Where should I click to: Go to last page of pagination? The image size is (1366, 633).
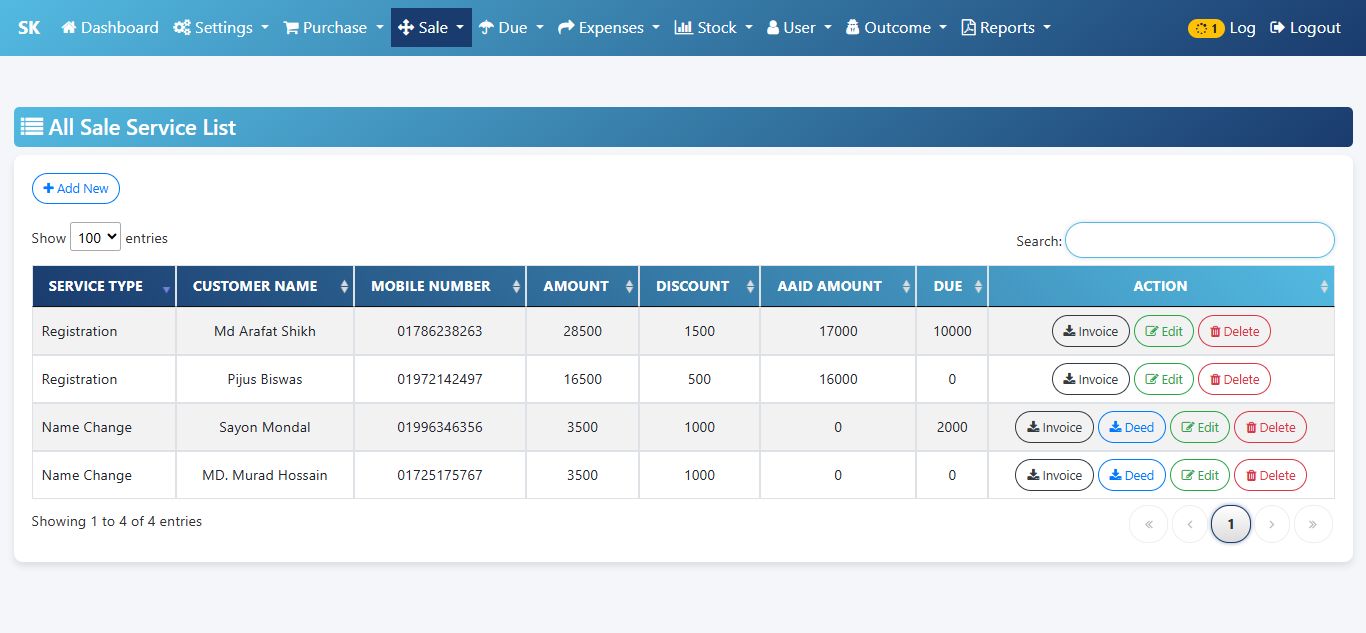1313,524
